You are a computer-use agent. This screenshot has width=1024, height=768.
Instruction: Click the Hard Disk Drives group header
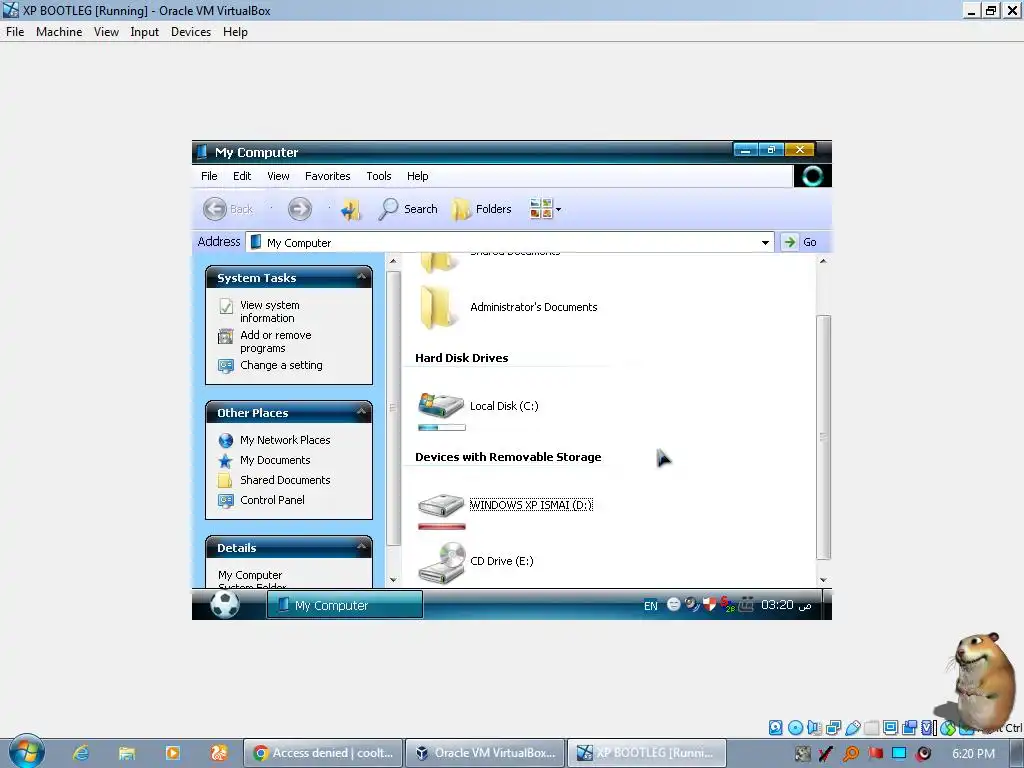461,358
